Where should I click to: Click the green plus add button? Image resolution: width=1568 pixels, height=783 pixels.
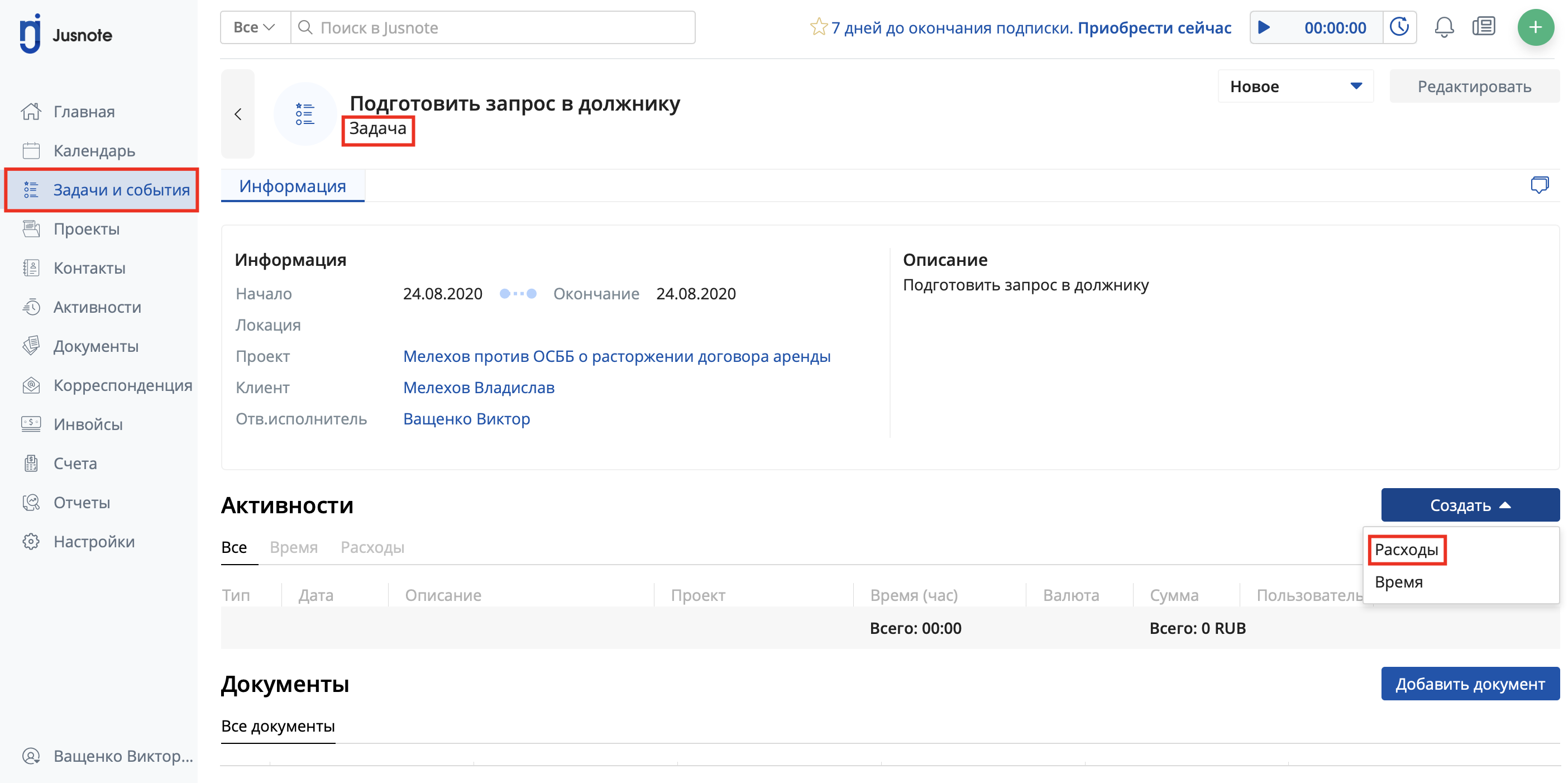click(1535, 27)
